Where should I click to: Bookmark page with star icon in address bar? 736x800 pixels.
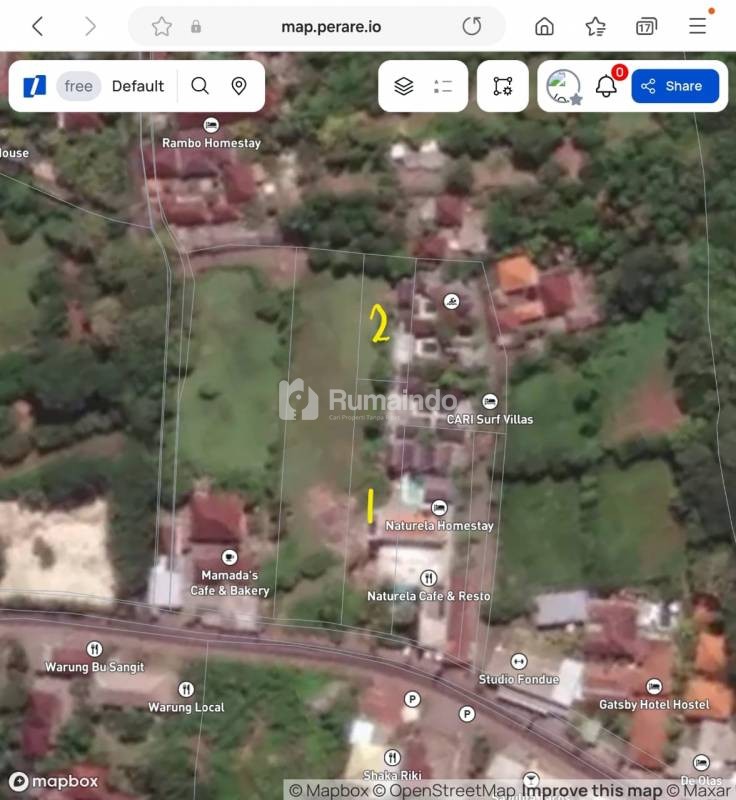tap(162, 27)
